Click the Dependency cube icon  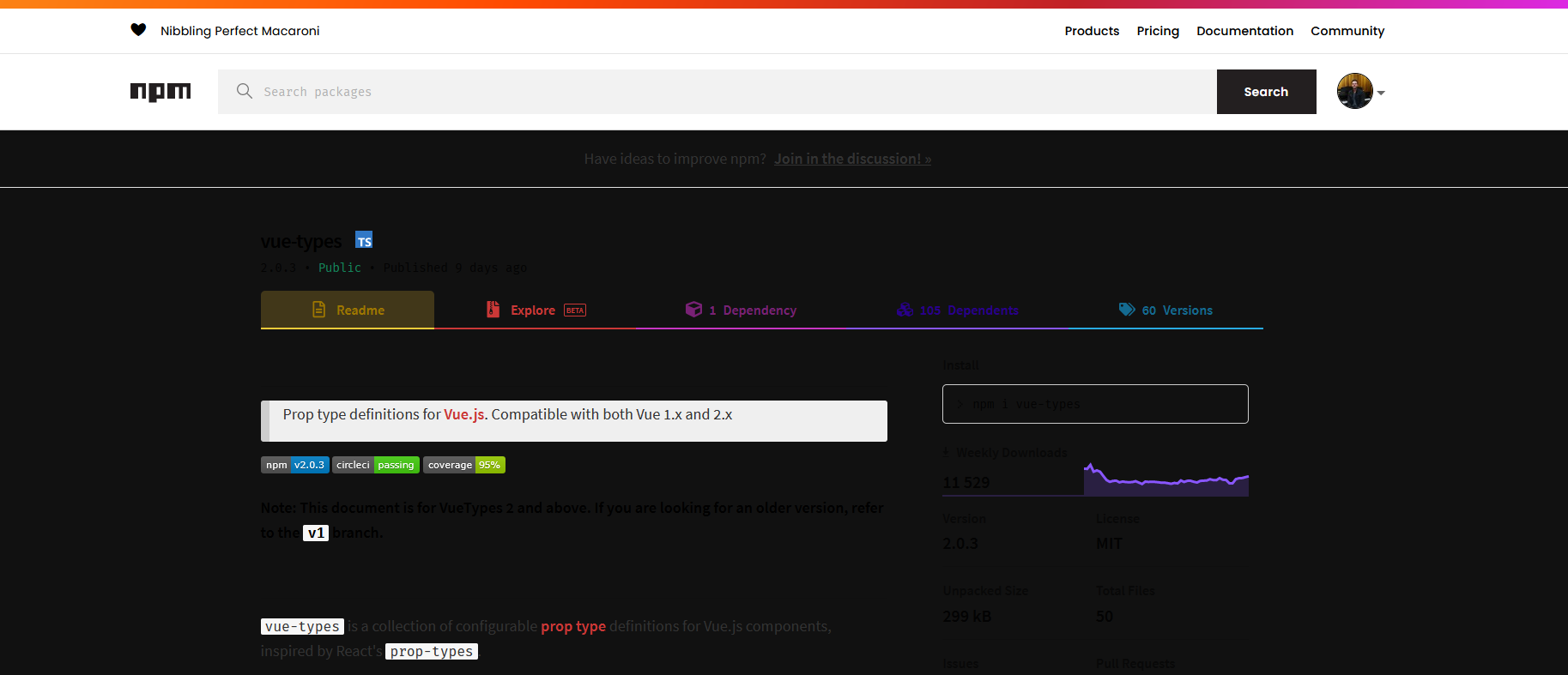coord(693,310)
